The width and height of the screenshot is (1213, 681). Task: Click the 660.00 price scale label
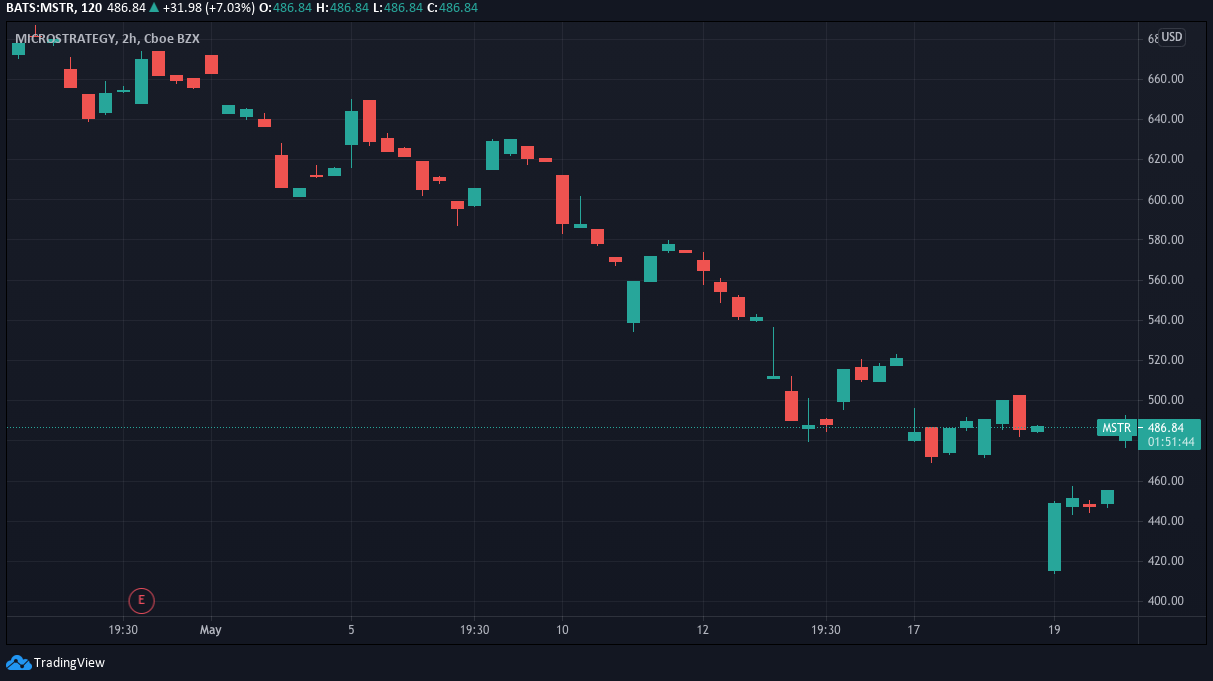(1166, 79)
